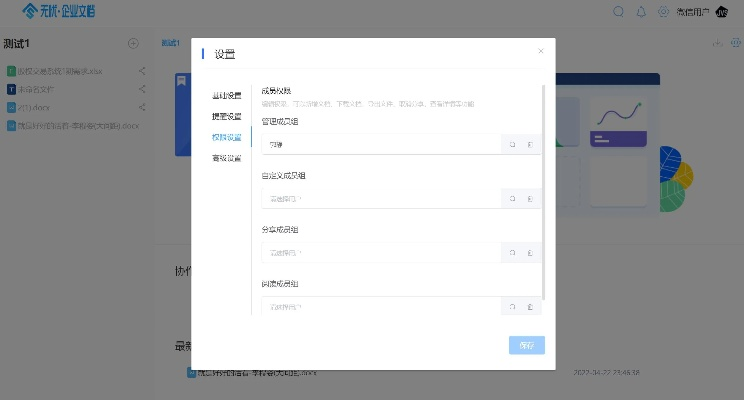Open the 自定义成员组 selection field
This screenshot has width=744, height=400.
pos(380,198)
